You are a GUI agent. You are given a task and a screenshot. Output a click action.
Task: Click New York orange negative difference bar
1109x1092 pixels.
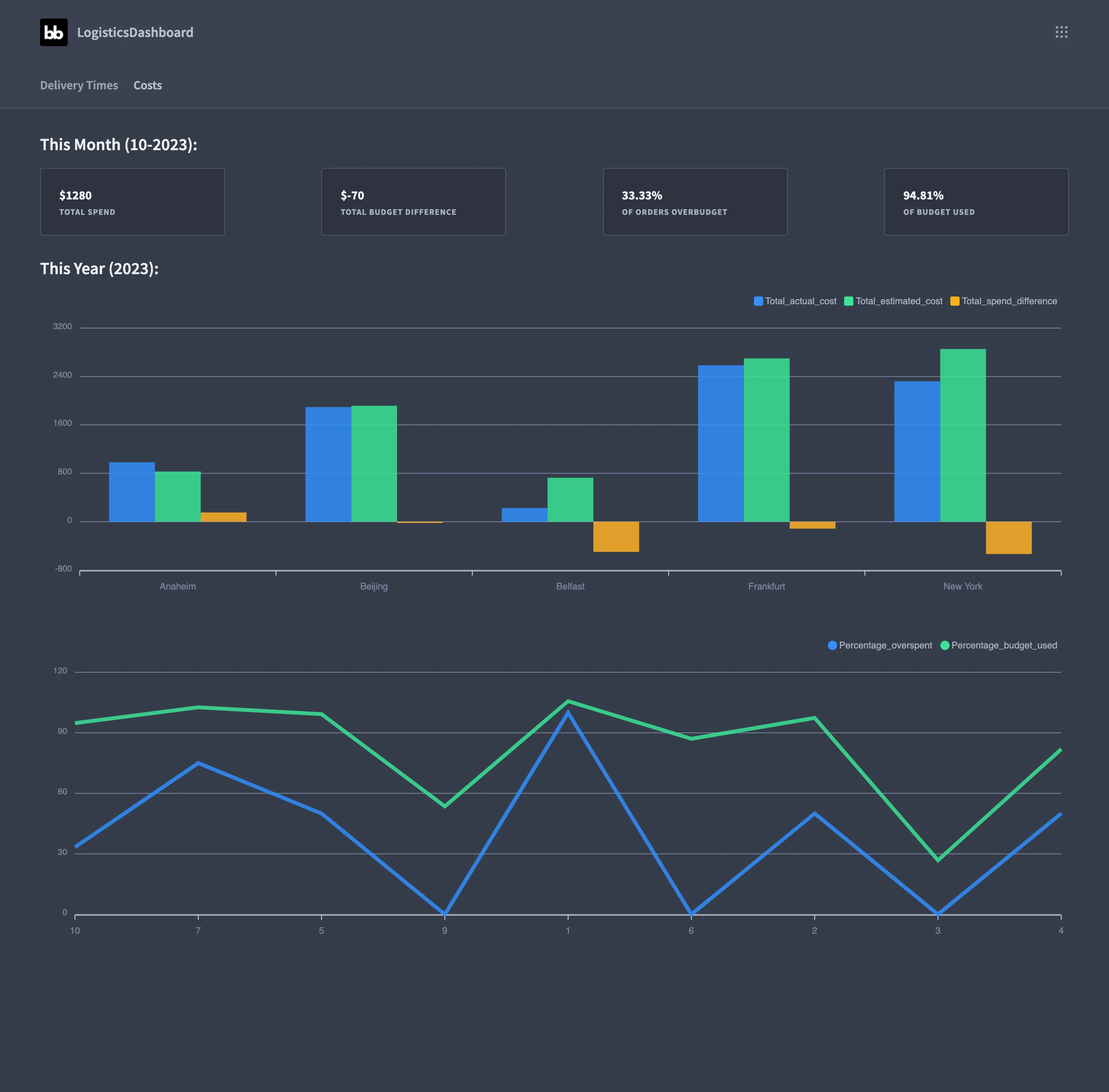click(1008, 538)
